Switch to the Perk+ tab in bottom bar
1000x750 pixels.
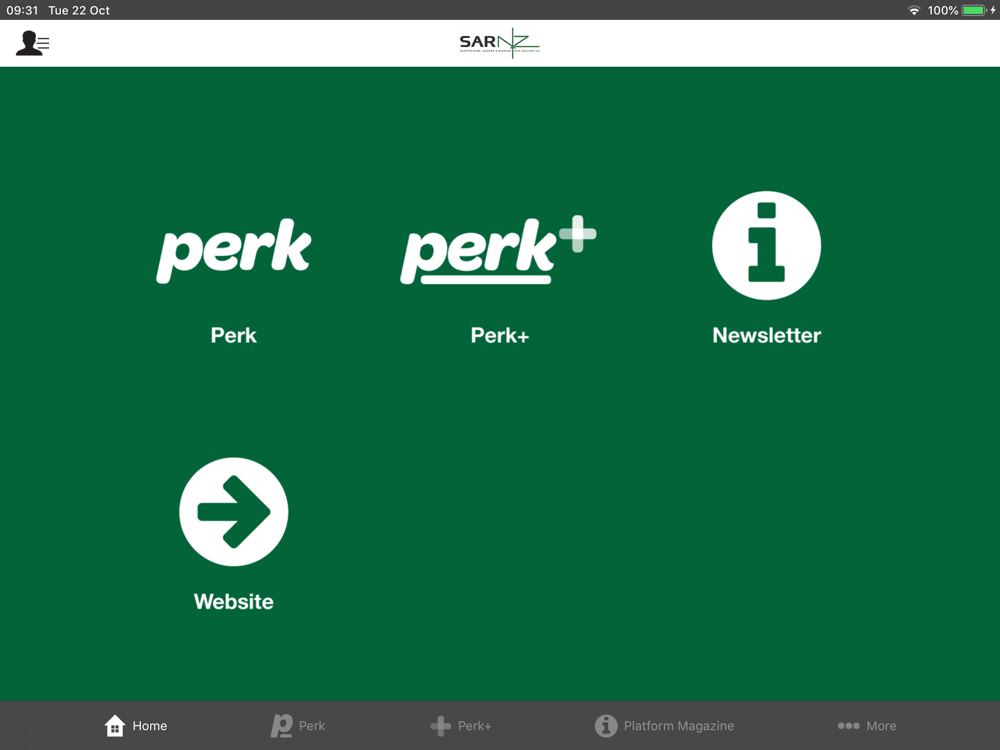pyautogui.click(x=460, y=726)
